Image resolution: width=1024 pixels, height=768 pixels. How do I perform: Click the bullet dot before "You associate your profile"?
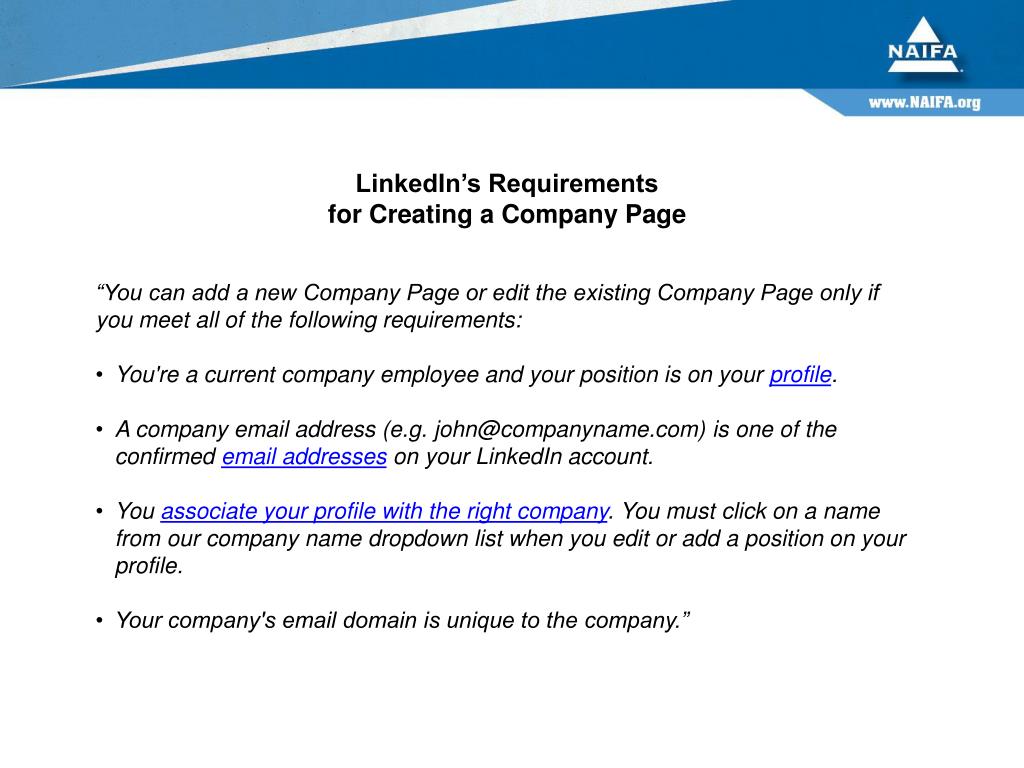100,512
